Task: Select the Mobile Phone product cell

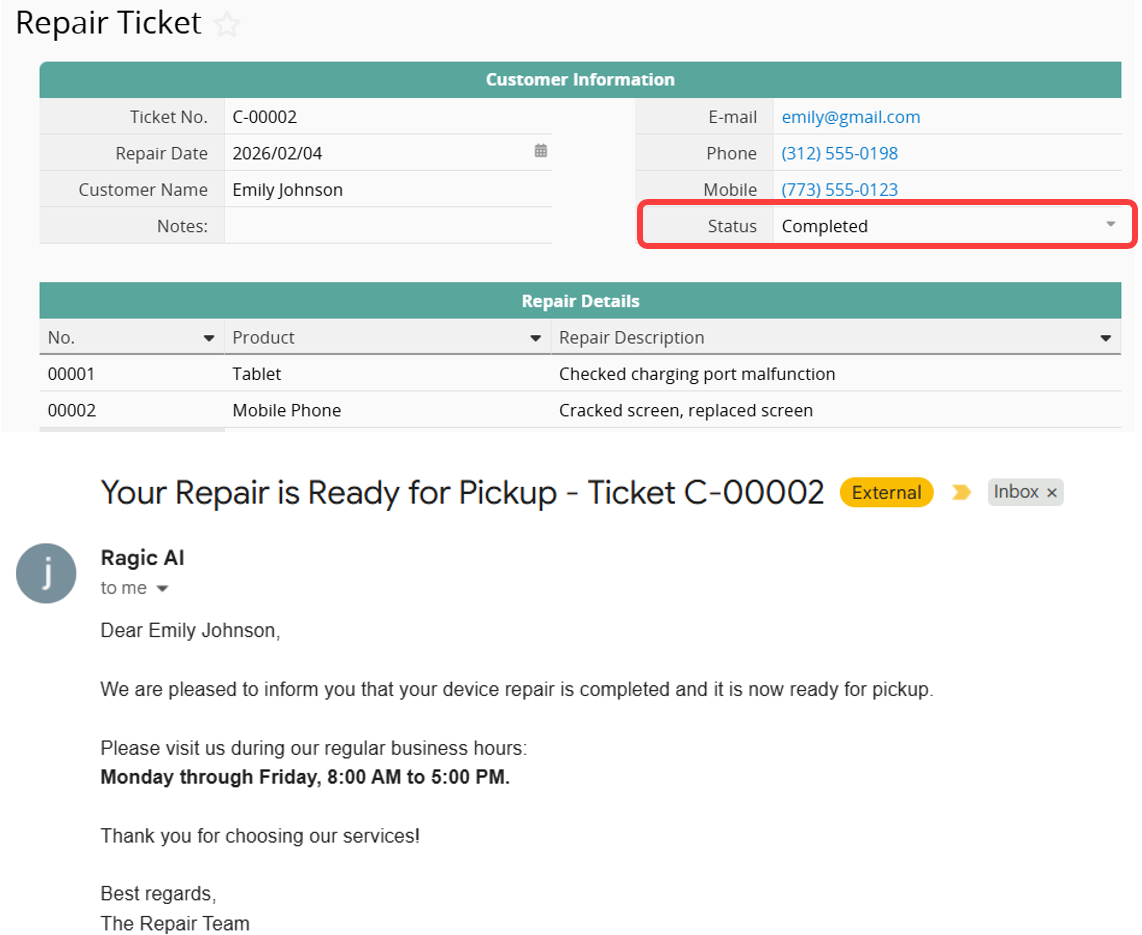Action: [287, 410]
